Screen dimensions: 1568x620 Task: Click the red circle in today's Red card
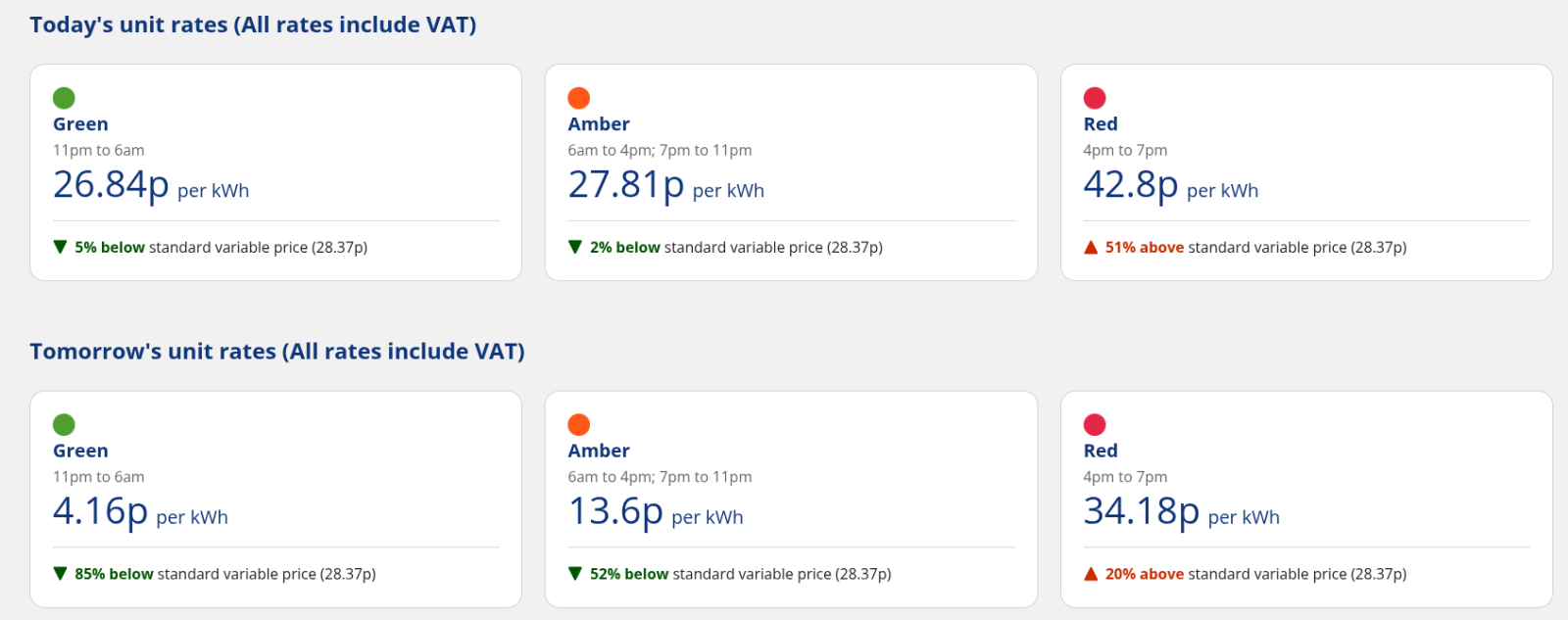coord(1095,98)
